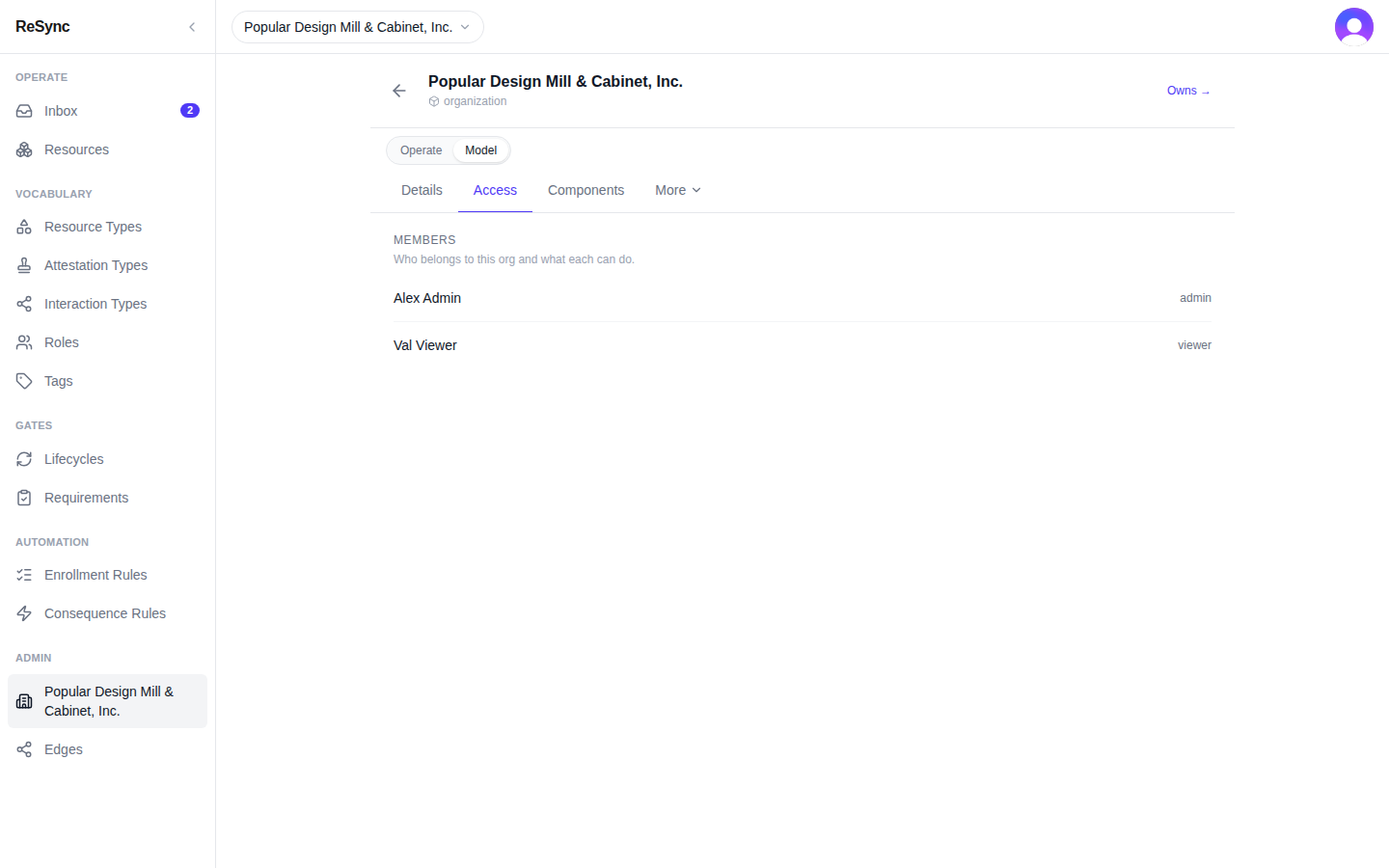Click the Interaction Types share icon
Viewport: 1389px width, 868px height.
pos(24,304)
